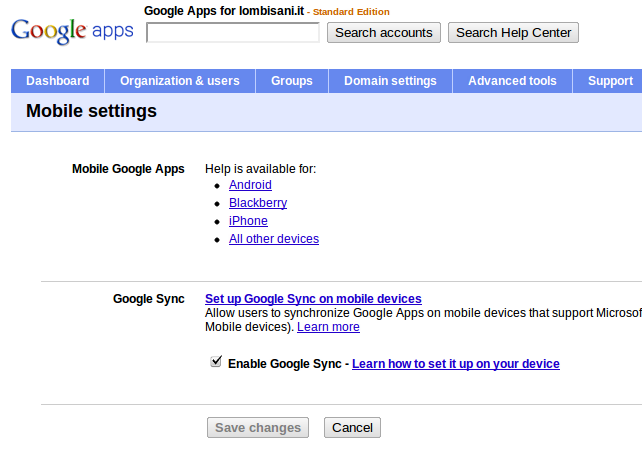Screen dimensions: 642x450
Task: Open the Blackberry help link
Action: (x=258, y=203)
